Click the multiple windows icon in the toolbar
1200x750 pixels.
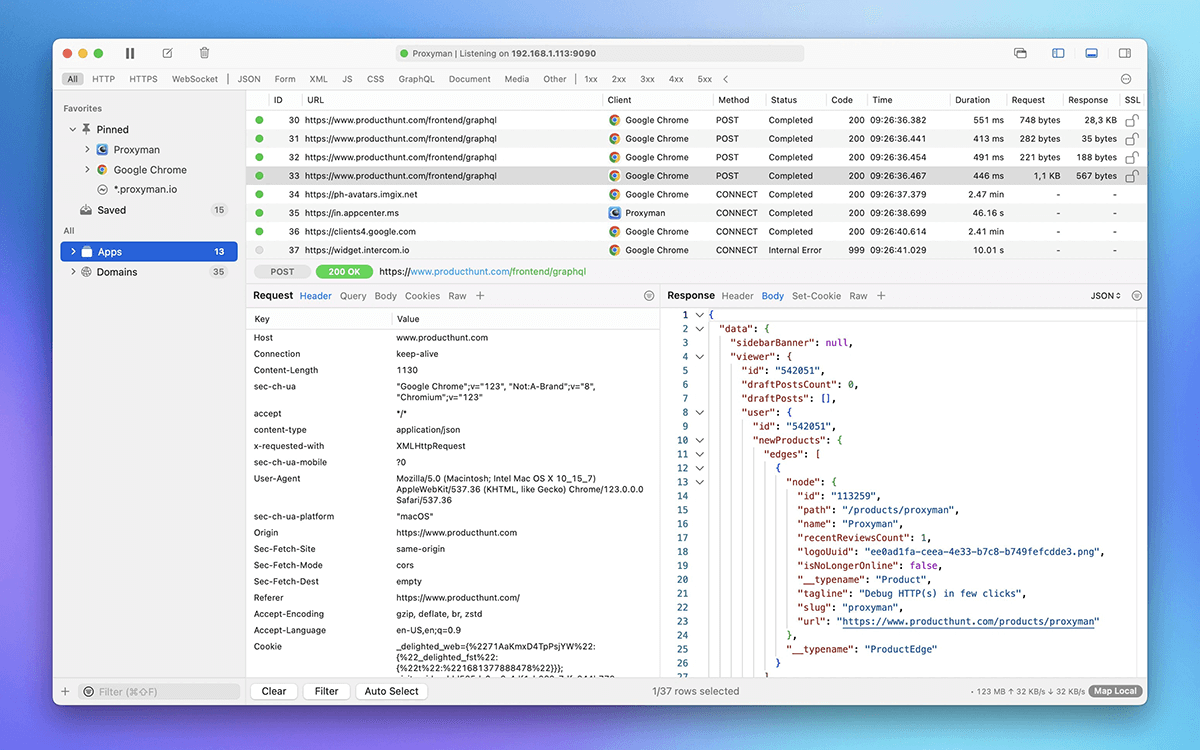1020,53
